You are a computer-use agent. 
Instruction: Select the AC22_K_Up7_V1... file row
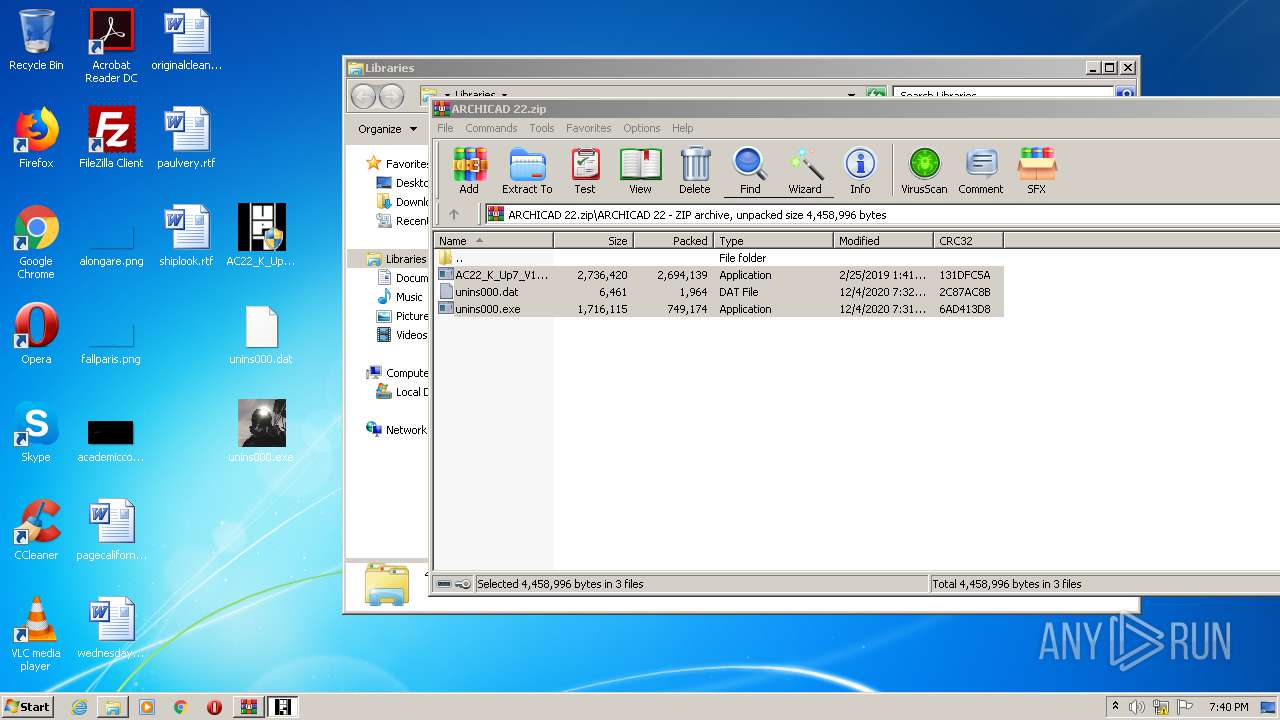(x=719, y=275)
